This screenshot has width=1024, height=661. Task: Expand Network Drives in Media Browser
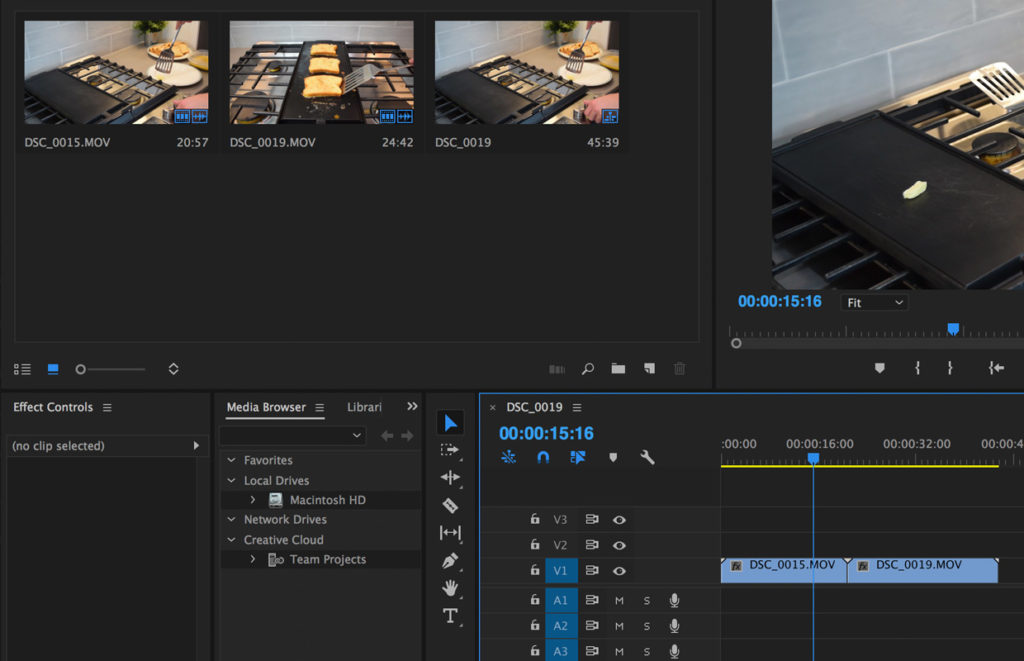[233, 519]
